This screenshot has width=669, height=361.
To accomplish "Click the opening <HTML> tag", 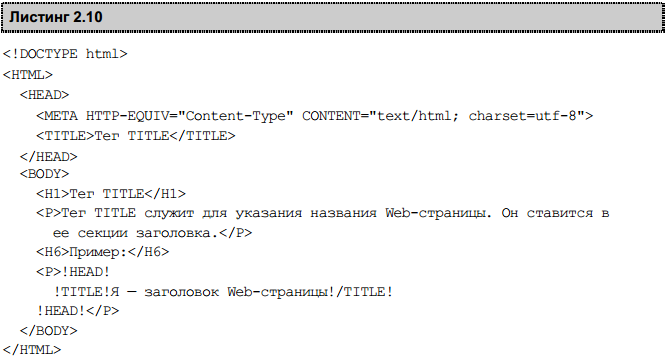I will point(28,75).
